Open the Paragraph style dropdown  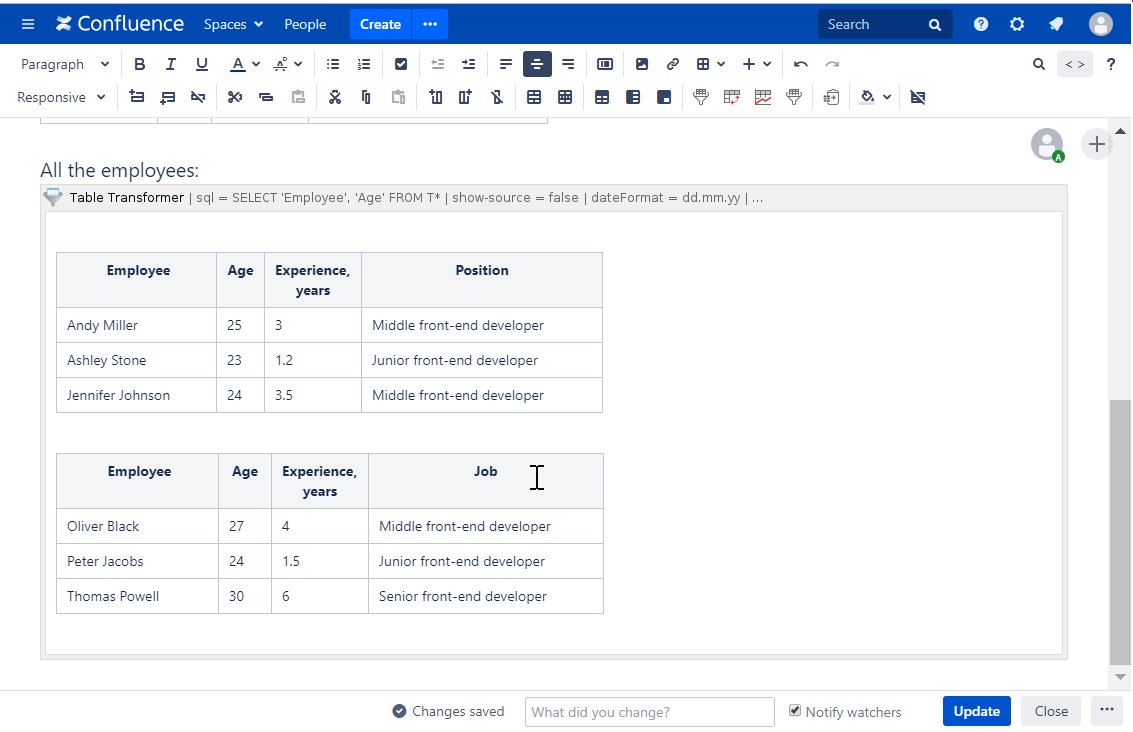65,64
